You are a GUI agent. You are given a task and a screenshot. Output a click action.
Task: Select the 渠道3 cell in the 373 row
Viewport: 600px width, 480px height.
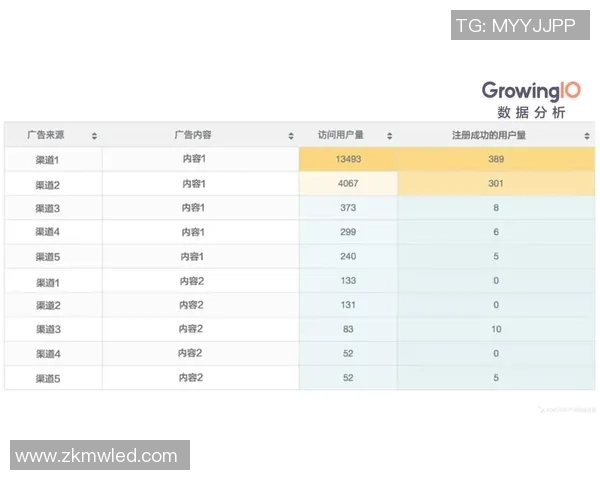tap(48, 208)
